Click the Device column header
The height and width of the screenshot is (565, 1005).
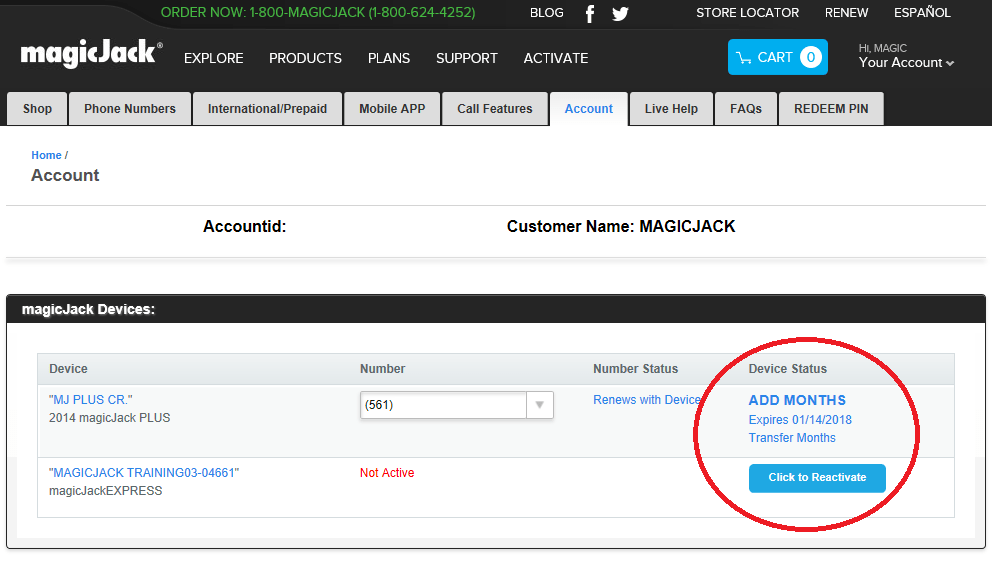[69, 369]
